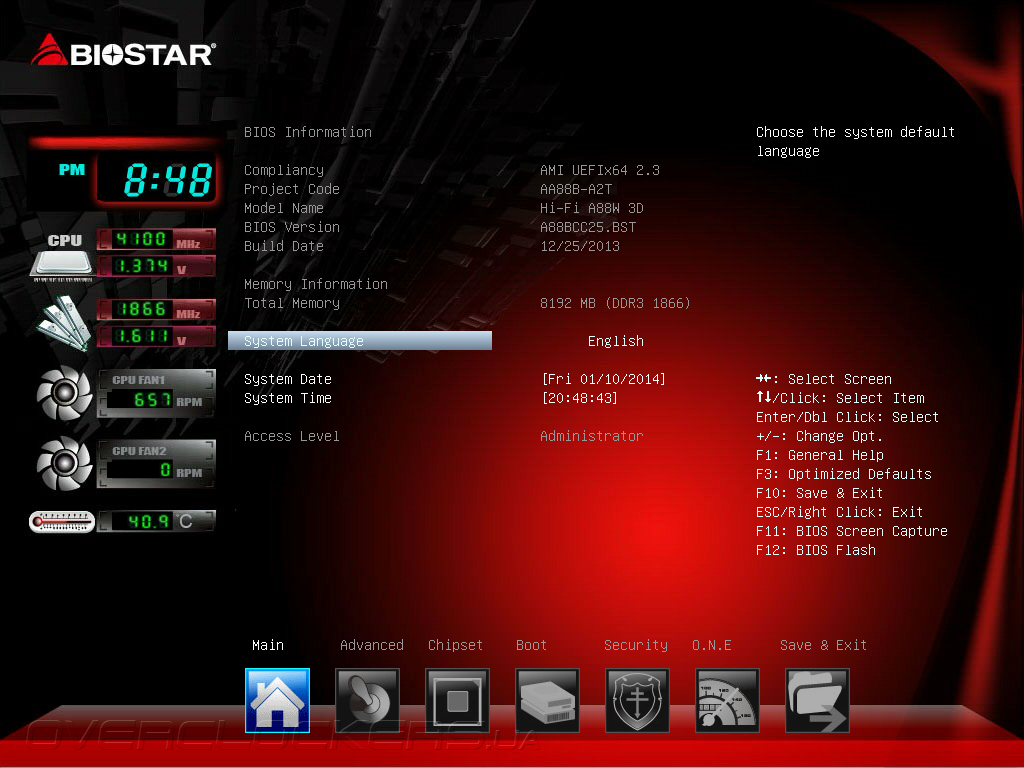Image resolution: width=1024 pixels, height=768 pixels.
Task: Switch to the Advanced tab label
Action: [x=372, y=645]
